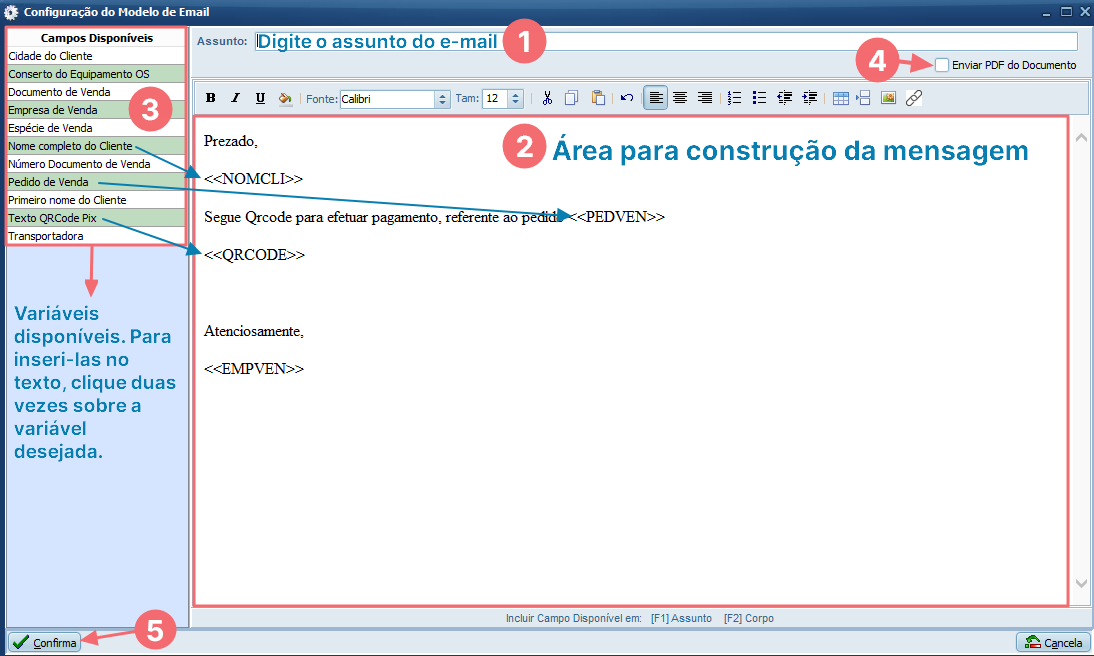Select Nome completo do Cliente field
The height and width of the screenshot is (656, 1094).
click(x=96, y=146)
